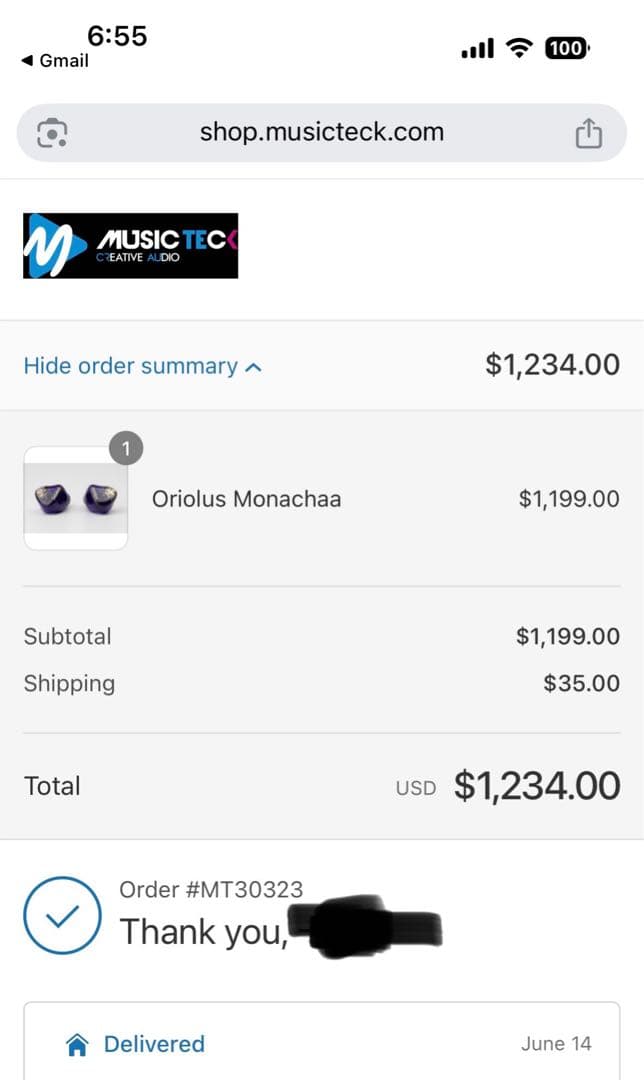Tap the share icon in address bar
Image resolution: width=644 pixels, height=1080 pixels.
click(589, 133)
